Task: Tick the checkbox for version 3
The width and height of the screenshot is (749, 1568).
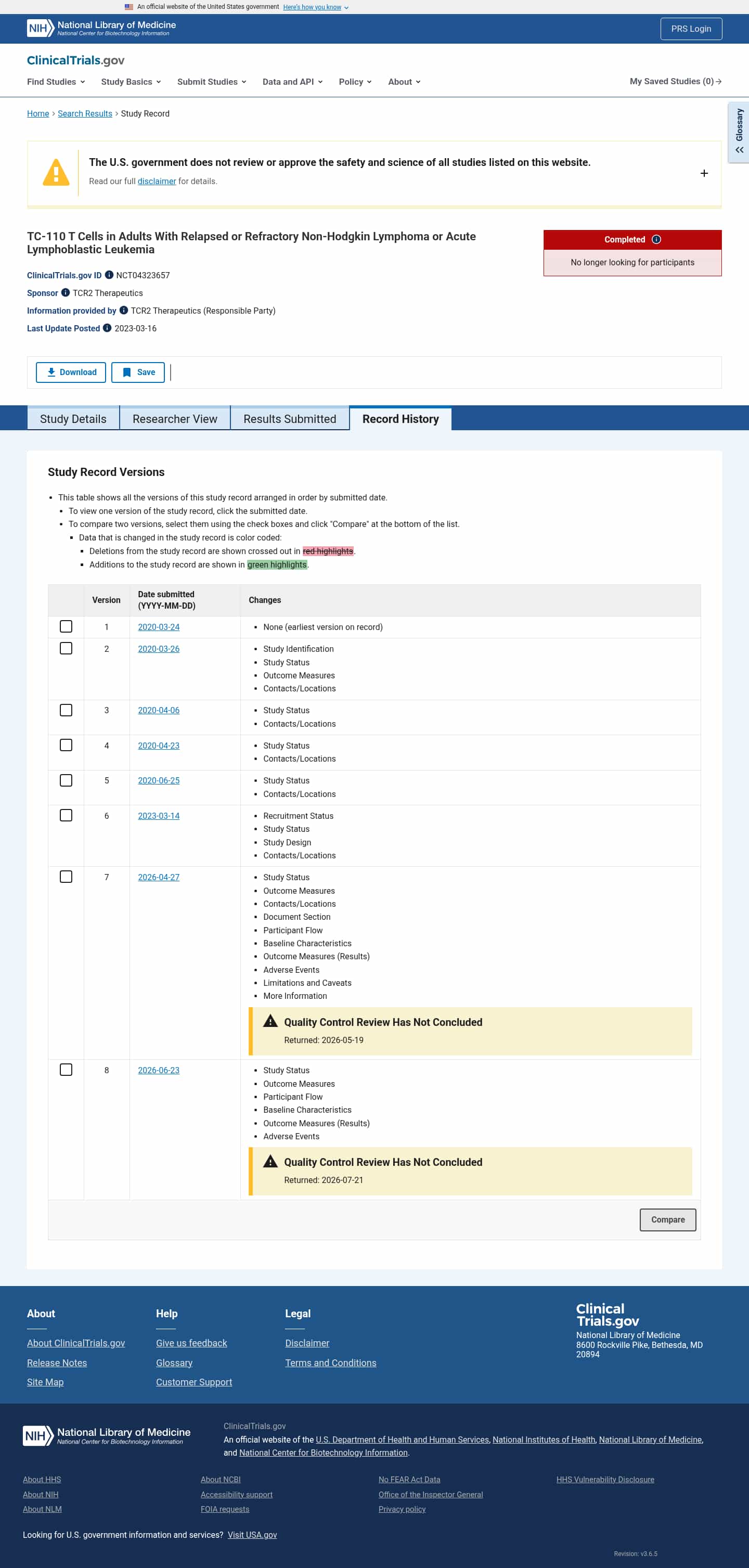Action: pyautogui.click(x=67, y=710)
